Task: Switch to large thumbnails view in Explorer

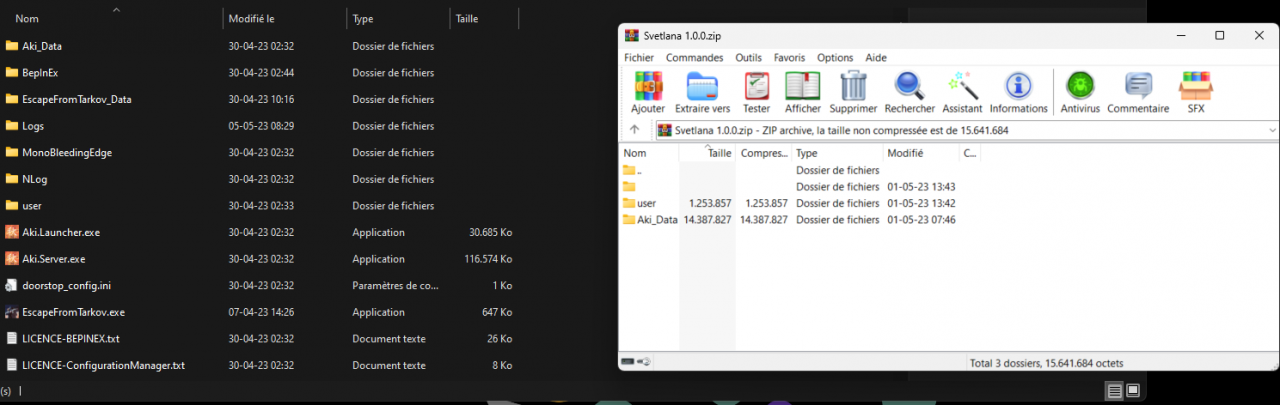Action: (1133, 390)
